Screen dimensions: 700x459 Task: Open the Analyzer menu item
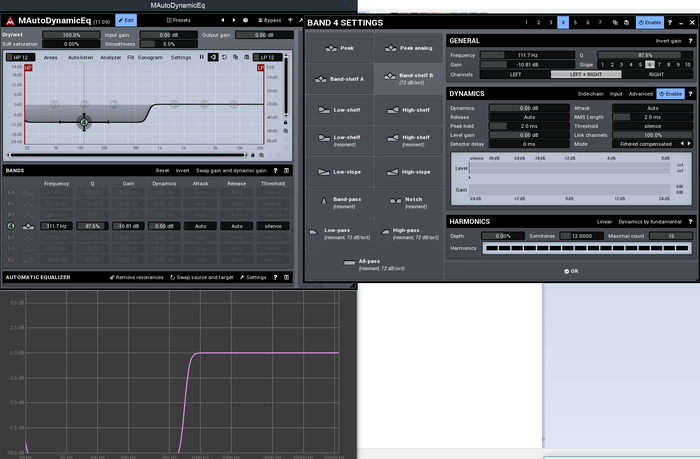click(110, 57)
